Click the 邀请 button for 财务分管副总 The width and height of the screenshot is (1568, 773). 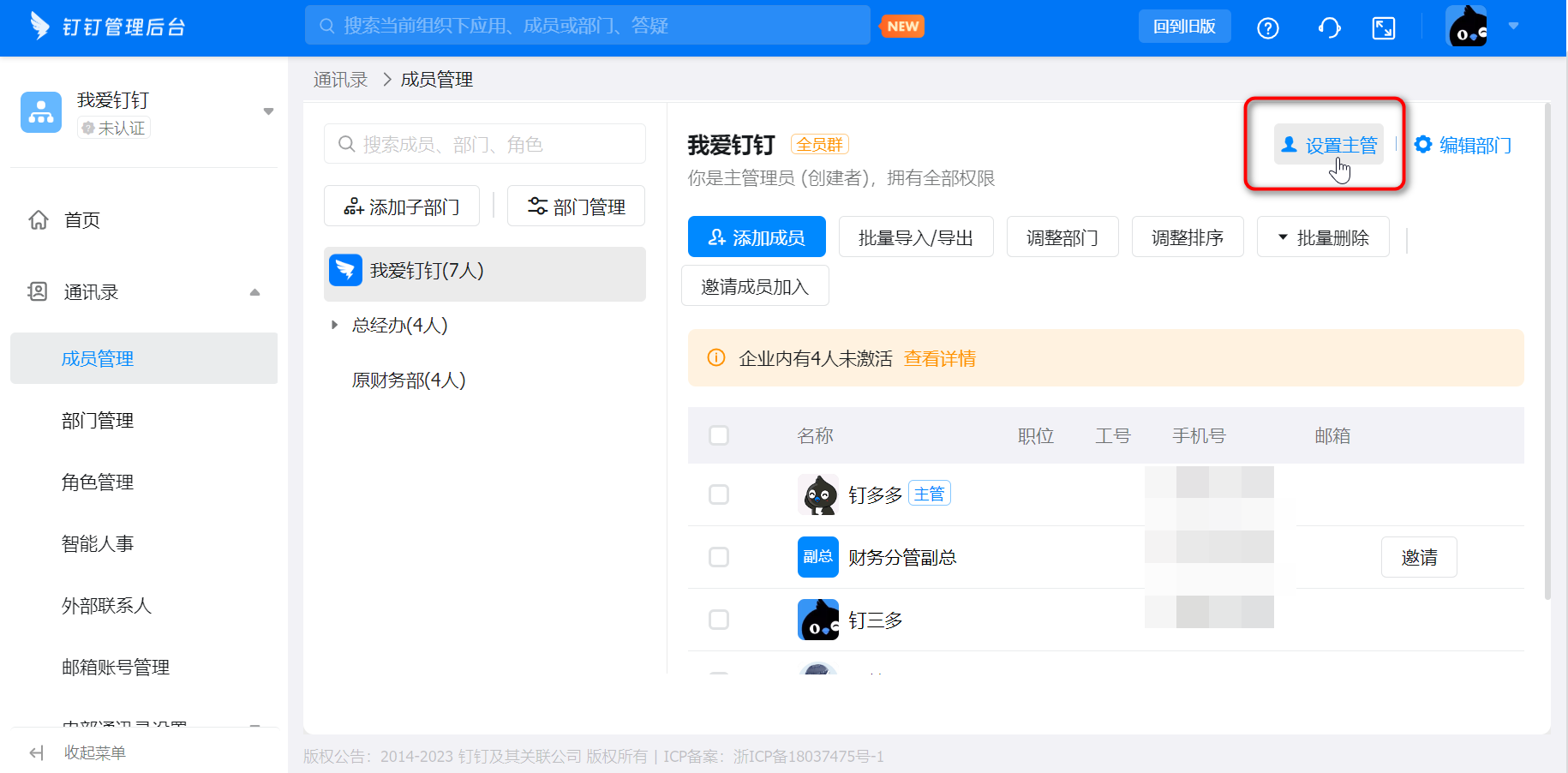coord(1419,557)
